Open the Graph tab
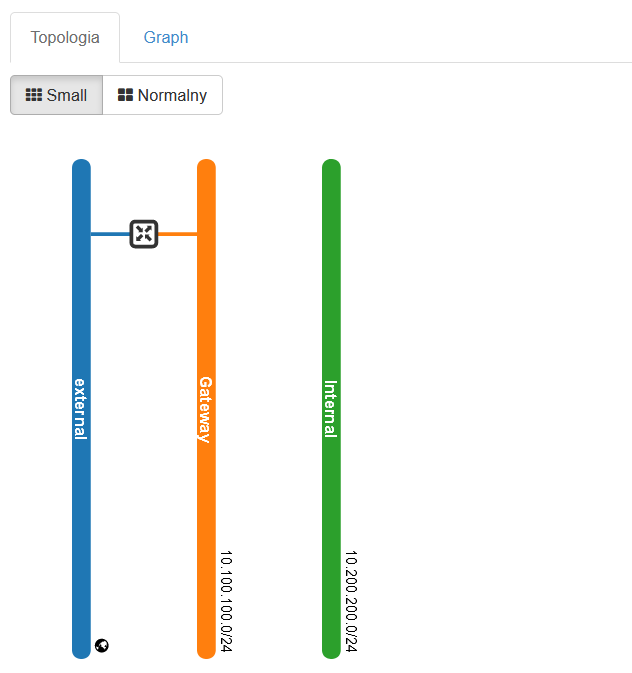The width and height of the screenshot is (632, 673). pos(166,38)
